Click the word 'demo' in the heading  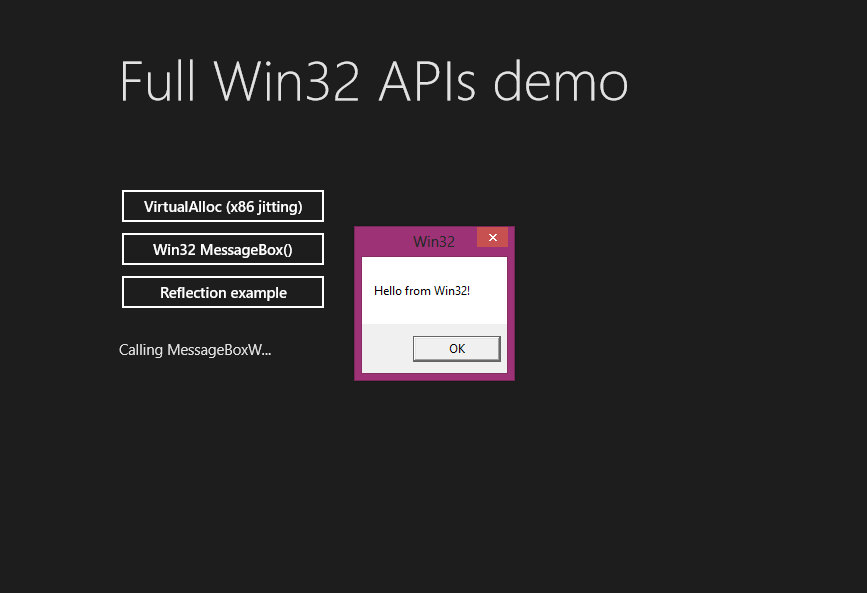click(561, 81)
